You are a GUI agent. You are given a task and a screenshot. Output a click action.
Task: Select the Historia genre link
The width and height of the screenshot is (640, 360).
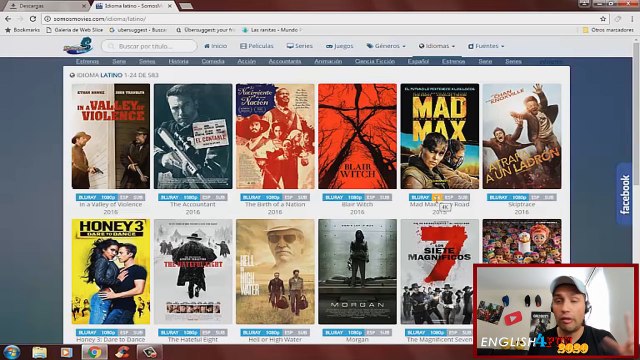tap(178, 61)
